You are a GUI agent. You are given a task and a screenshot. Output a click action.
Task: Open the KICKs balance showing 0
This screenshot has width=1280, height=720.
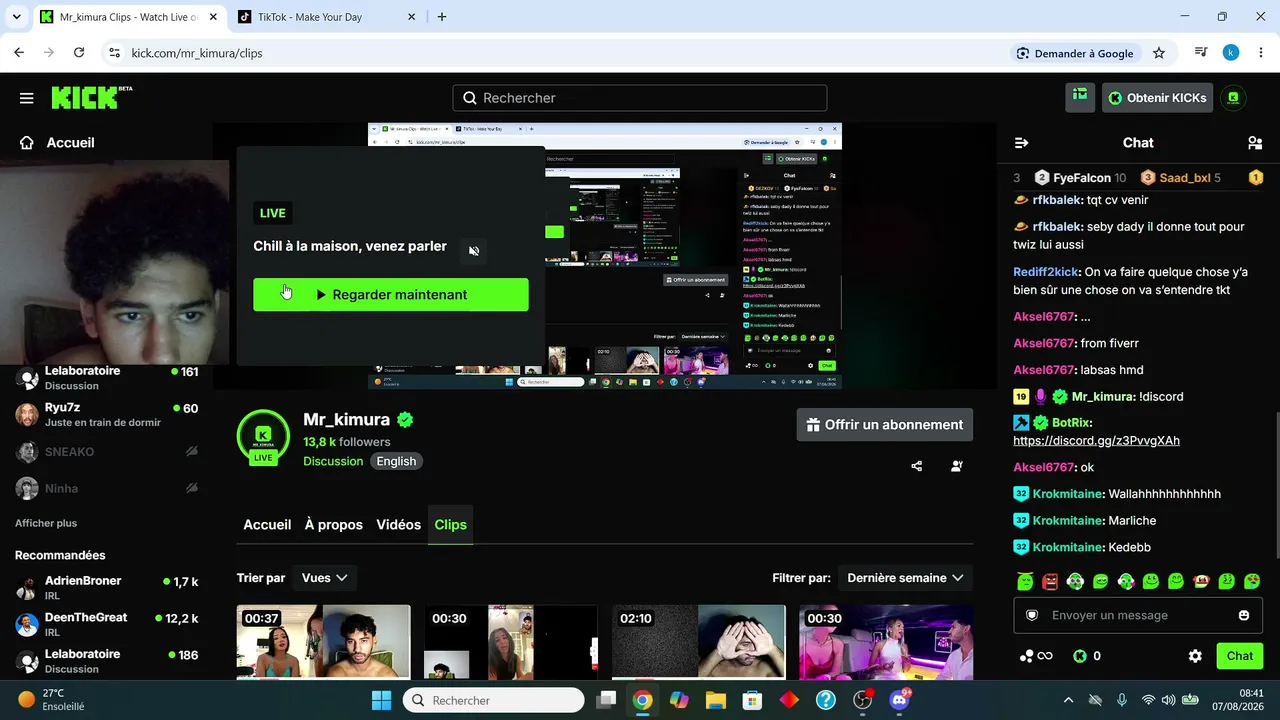click(x=1087, y=656)
